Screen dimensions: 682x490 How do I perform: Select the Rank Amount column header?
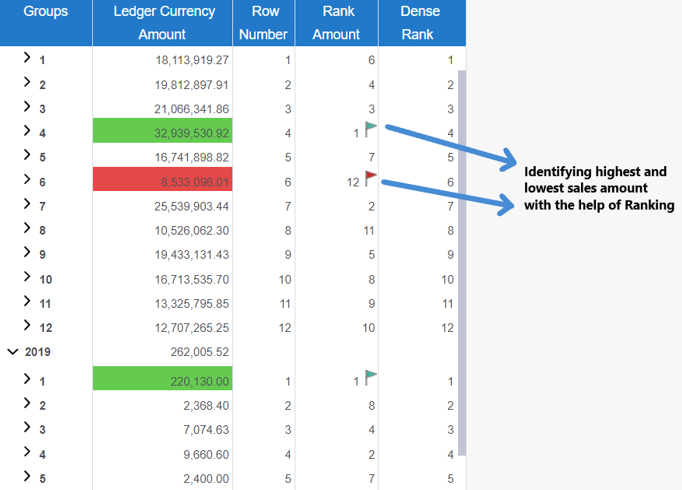337,23
